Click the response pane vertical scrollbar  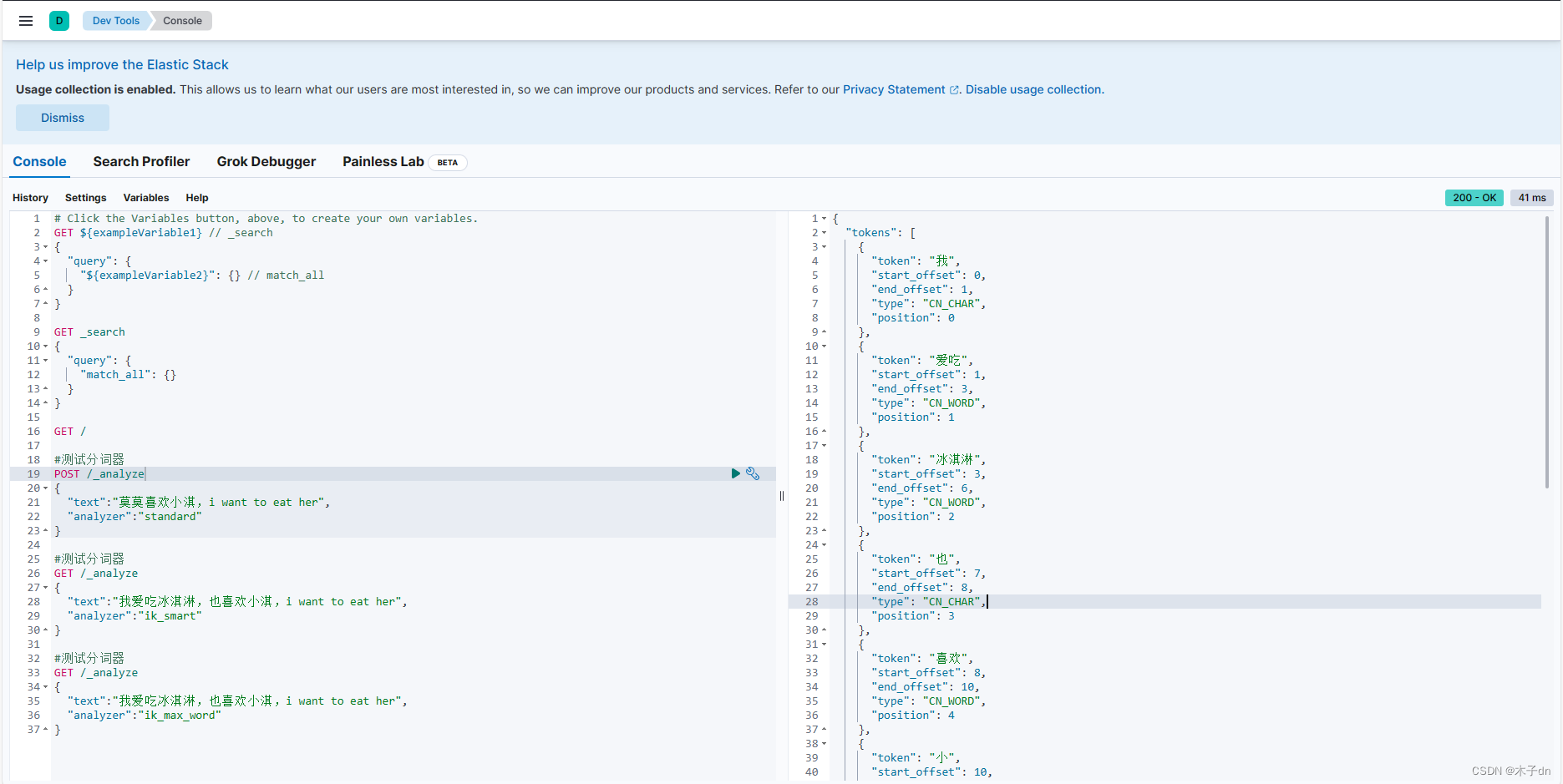[1547, 351]
